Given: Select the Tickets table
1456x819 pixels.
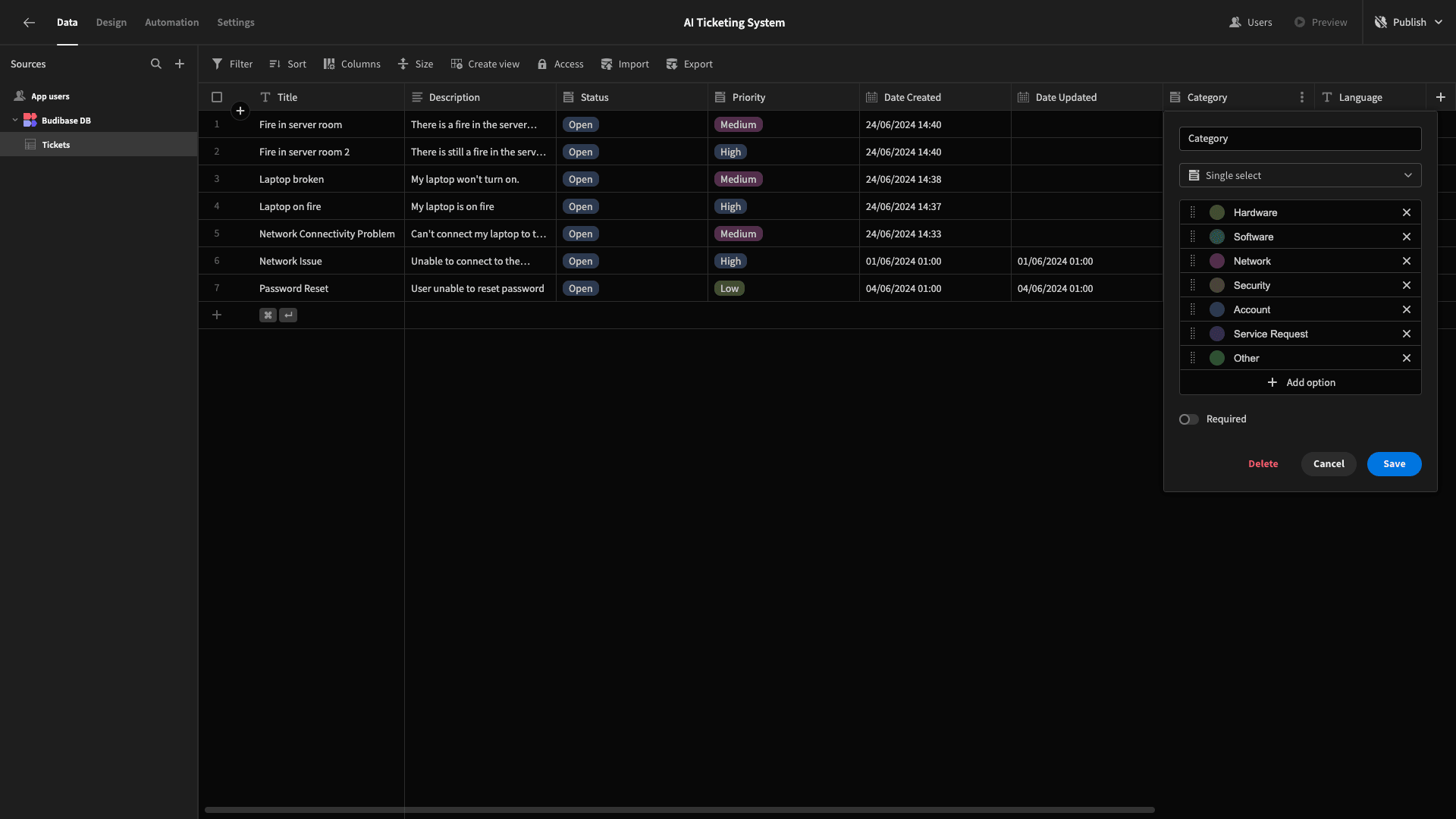Looking at the screenshot, I should pyautogui.click(x=99, y=145).
